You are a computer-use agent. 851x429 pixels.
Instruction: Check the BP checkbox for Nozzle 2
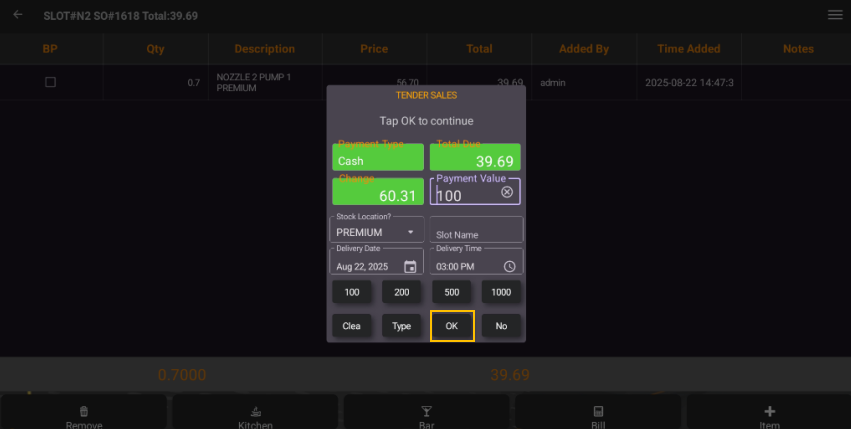click(x=50, y=82)
